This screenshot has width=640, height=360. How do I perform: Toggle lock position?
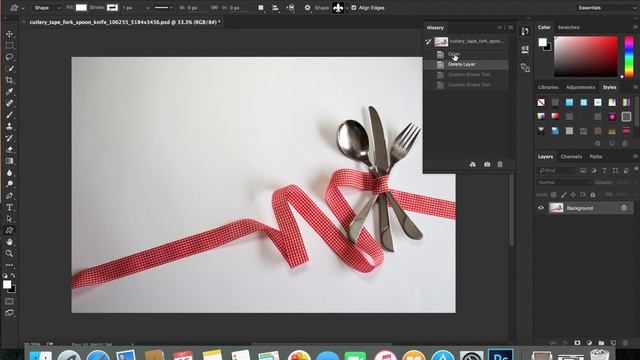(573, 195)
